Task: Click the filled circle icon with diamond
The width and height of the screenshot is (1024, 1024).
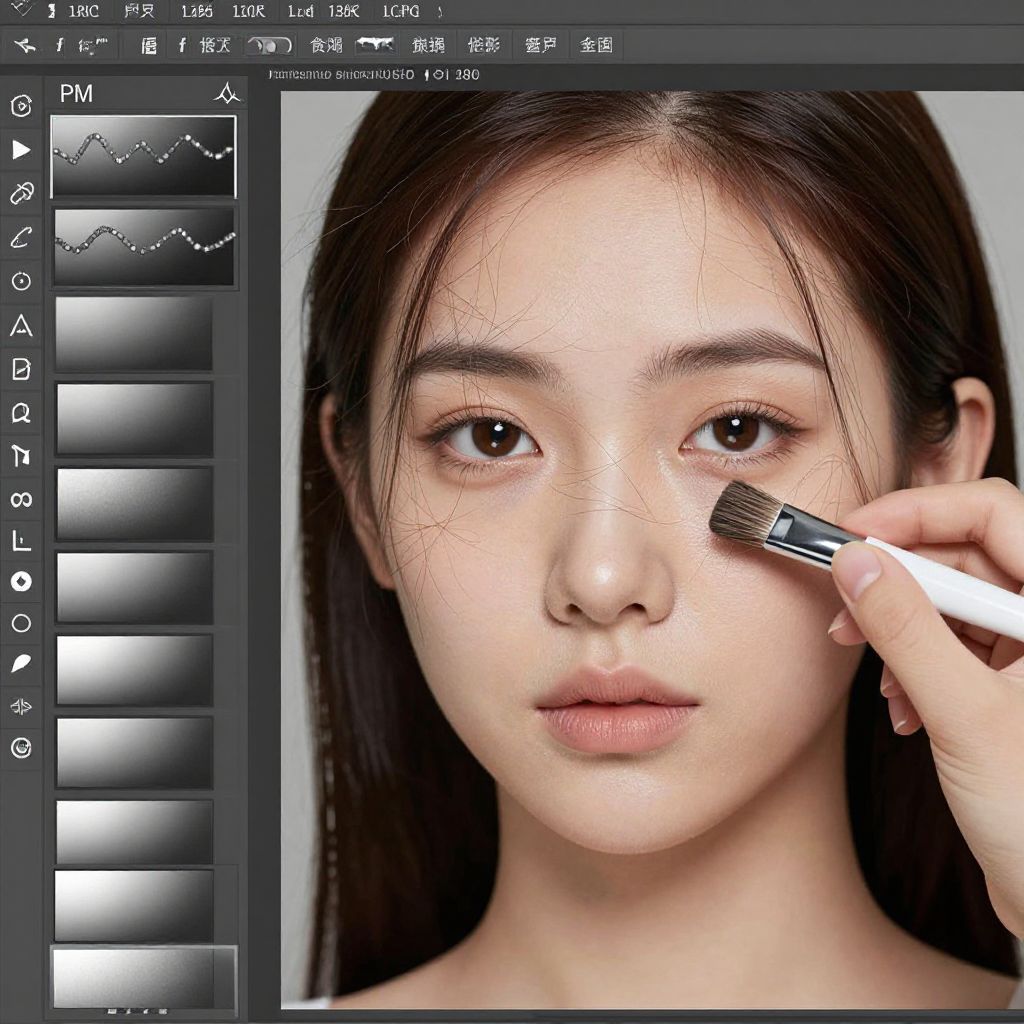Action: pos(21,581)
